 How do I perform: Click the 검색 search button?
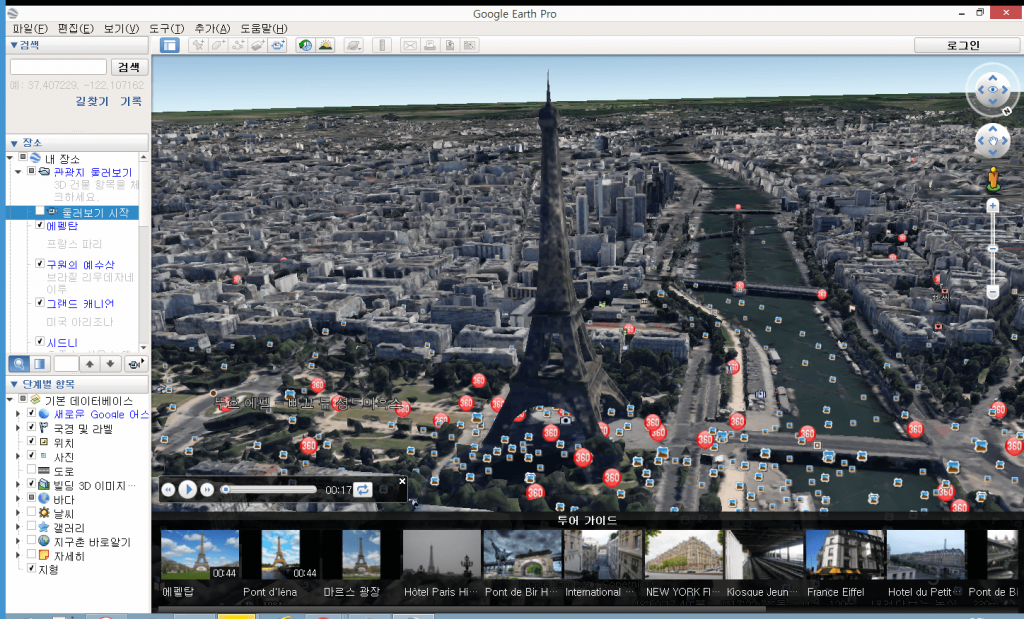129,67
